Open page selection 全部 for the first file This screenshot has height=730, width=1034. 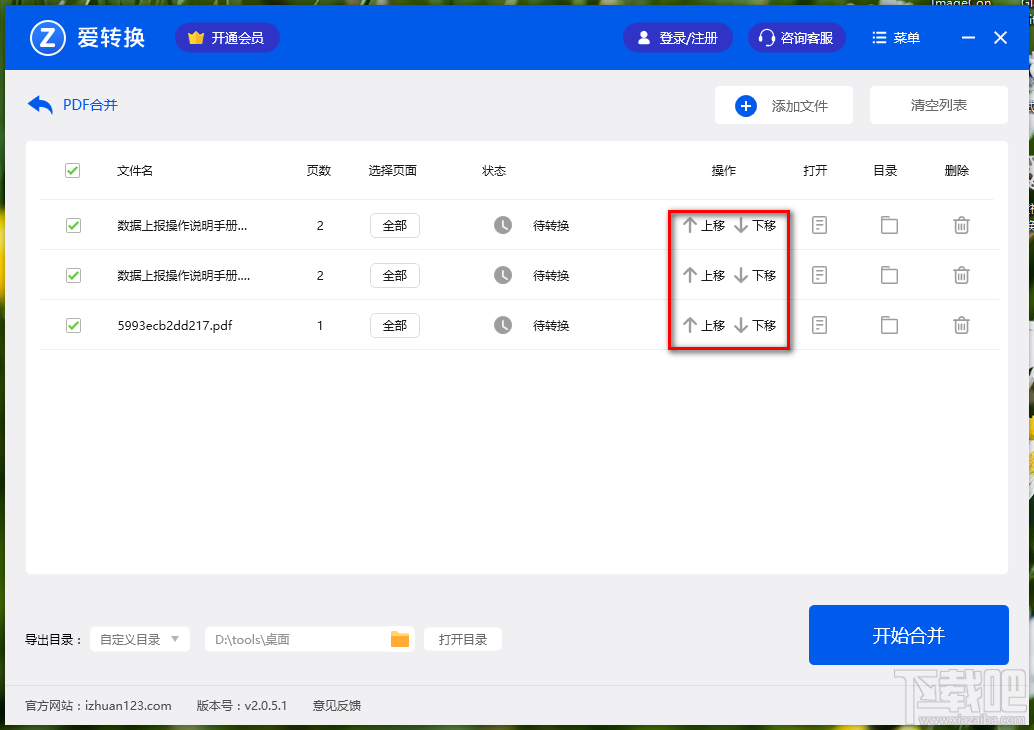pos(394,225)
